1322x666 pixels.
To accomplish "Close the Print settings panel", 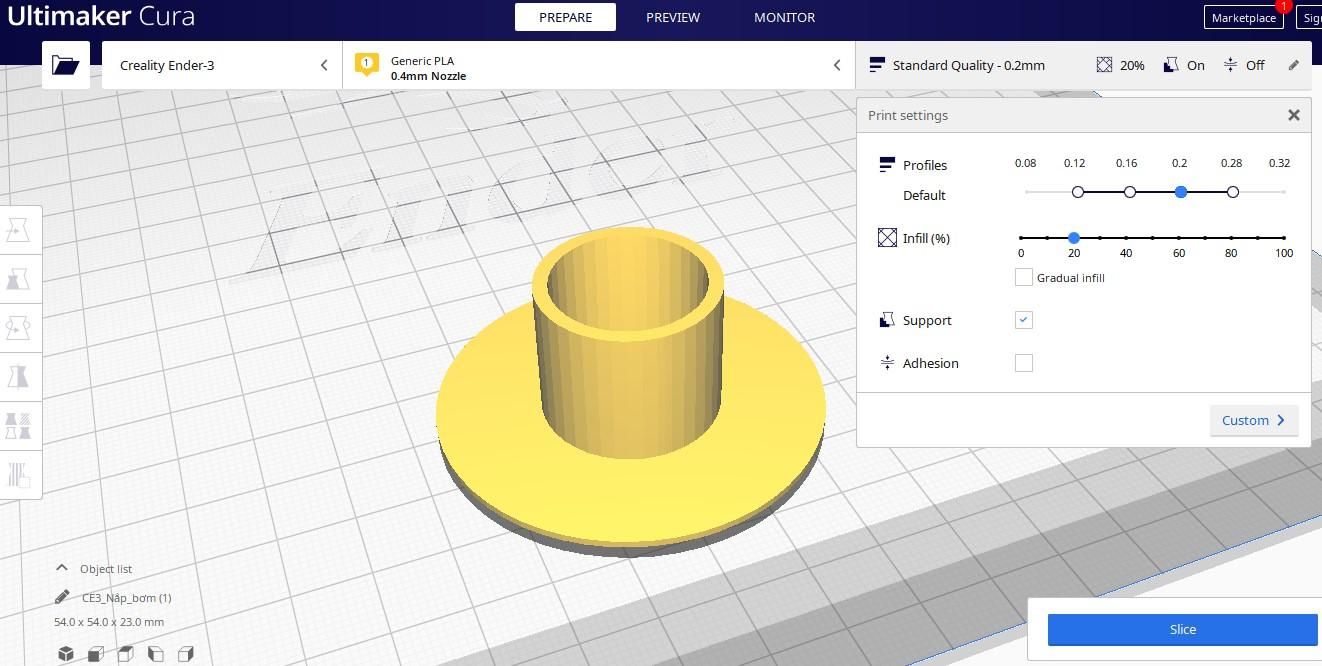I will pyautogui.click(x=1294, y=115).
